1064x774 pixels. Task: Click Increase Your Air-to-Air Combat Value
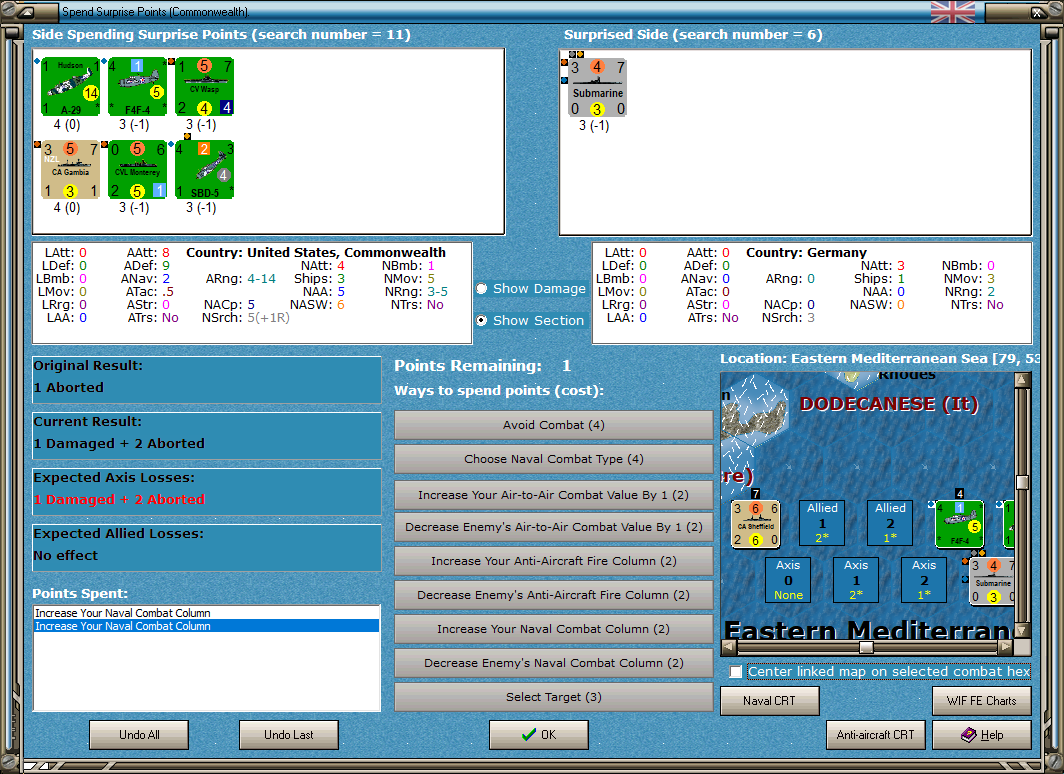(554, 495)
